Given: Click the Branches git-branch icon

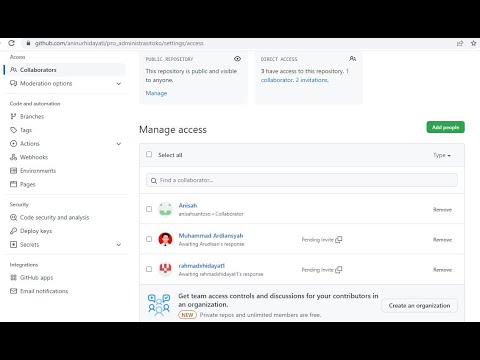Looking at the screenshot, I should [x=13, y=116].
